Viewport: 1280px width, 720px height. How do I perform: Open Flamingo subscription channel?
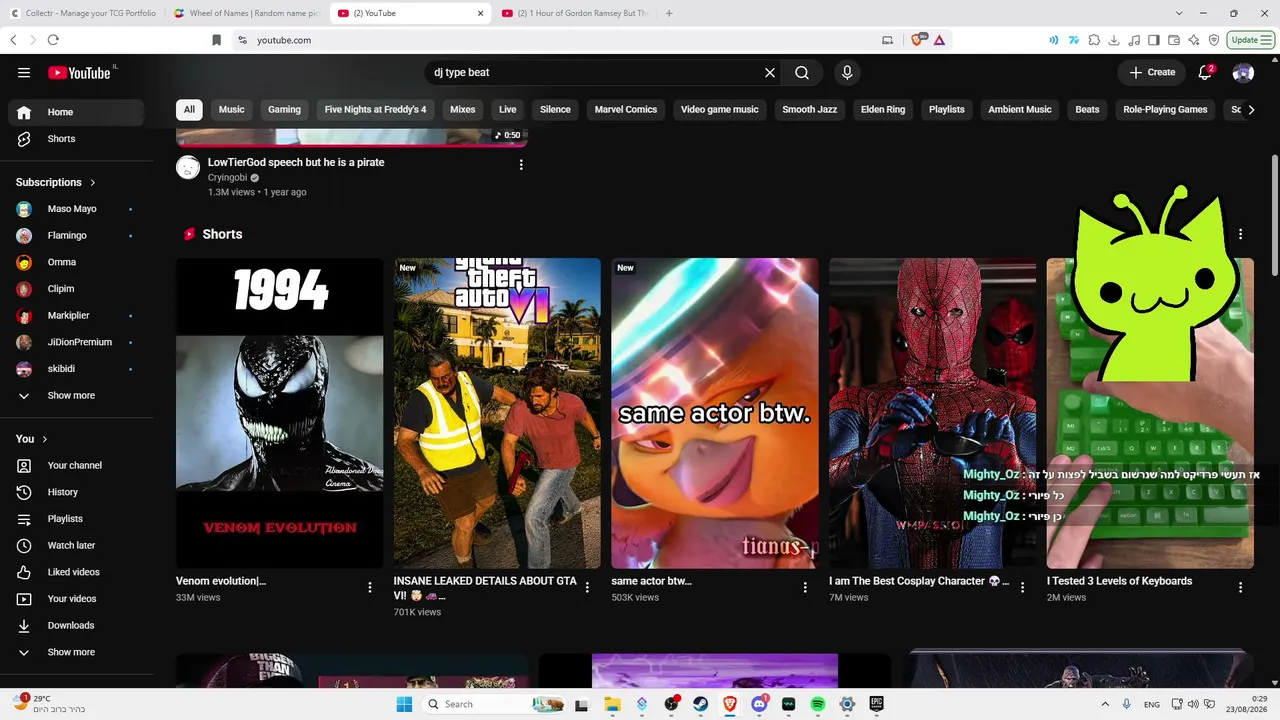pyautogui.click(x=76, y=236)
